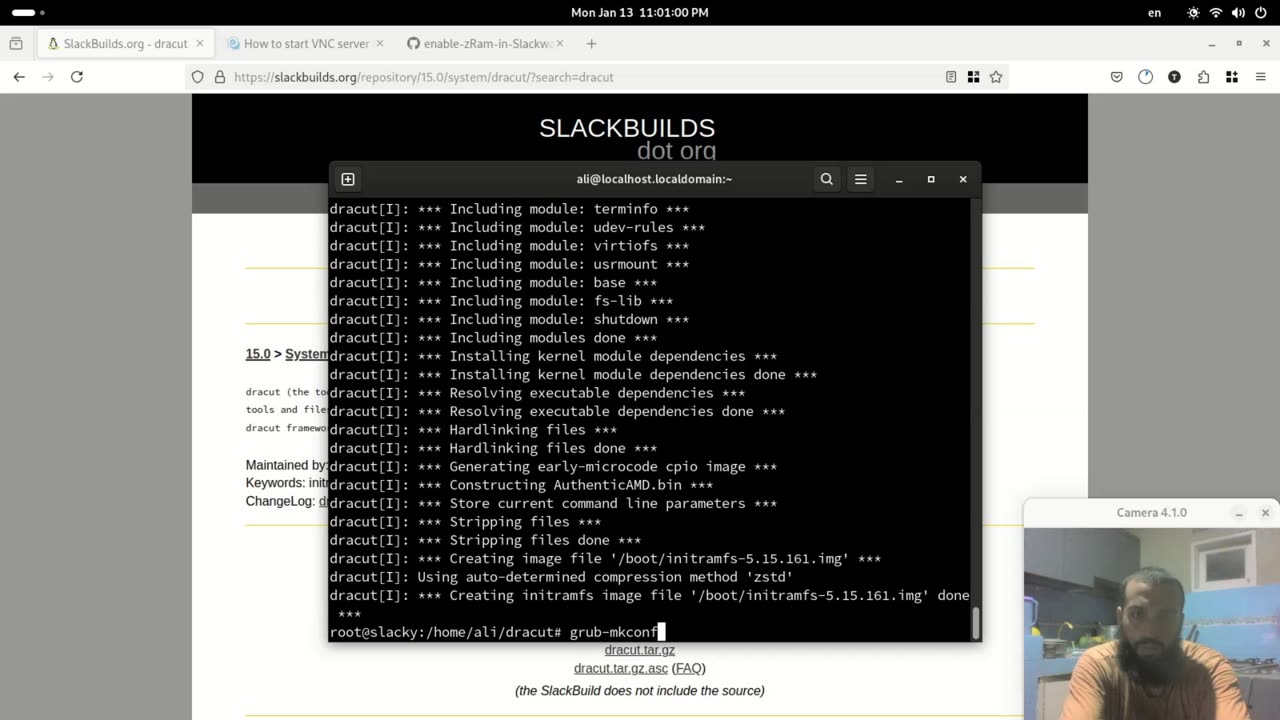This screenshot has width=1280, height=720.
Task: Open Firefox tab overview (Firefox View) icon
Action: coord(16,44)
